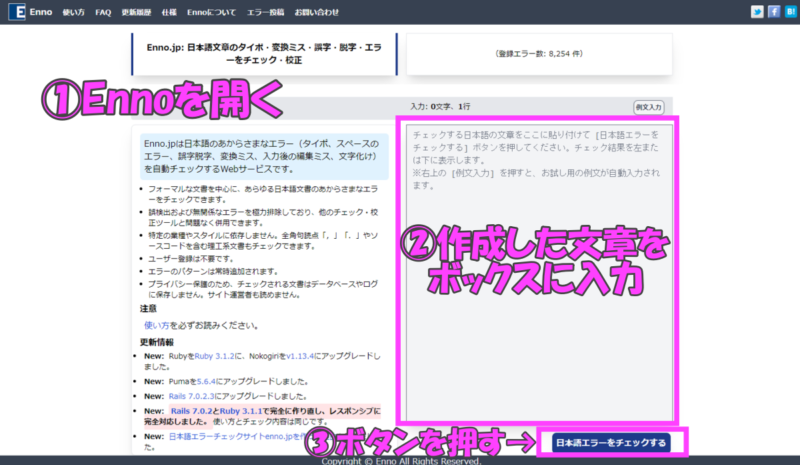Open the 仕様 menu item
The width and height of the screenshot is (800, 465).
click(x=169, y=12)
